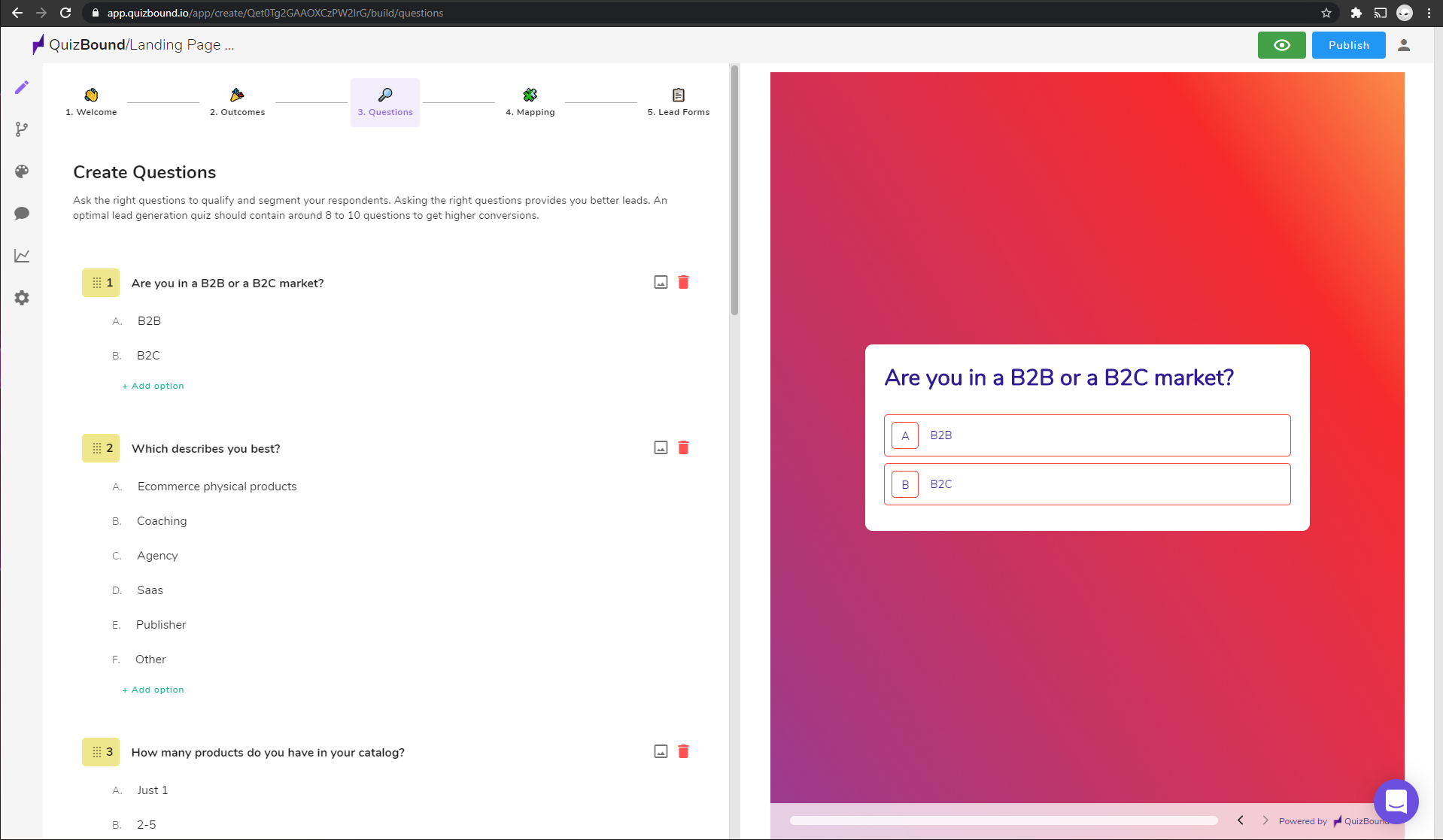
Task: Delete question 3 with trash icon
Action: point(683,752)
